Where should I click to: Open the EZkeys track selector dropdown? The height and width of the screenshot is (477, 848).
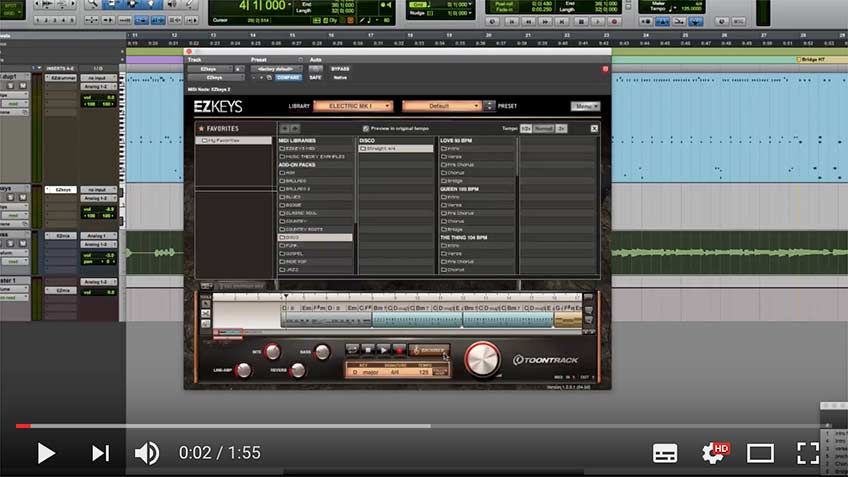210,69
